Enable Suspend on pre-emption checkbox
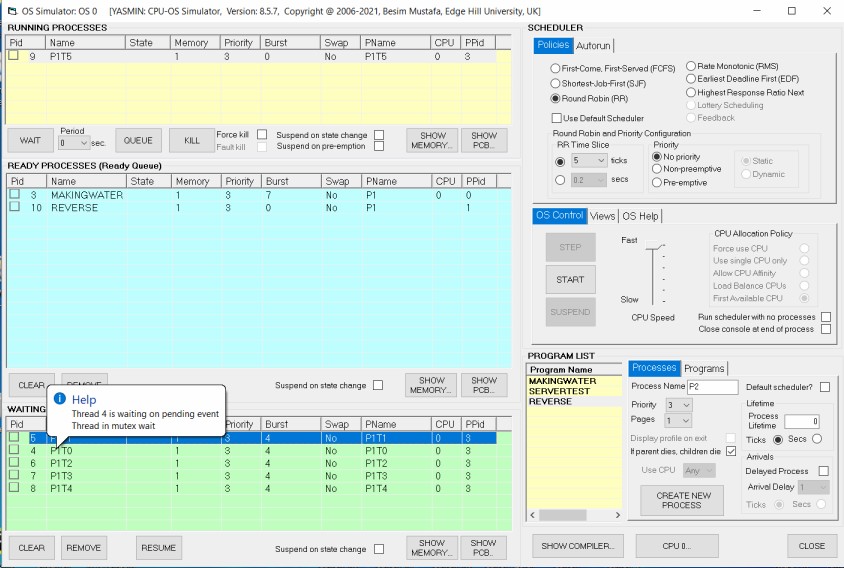Image resolution: width=844 pixels, height=568 pixels. [379, 146]
